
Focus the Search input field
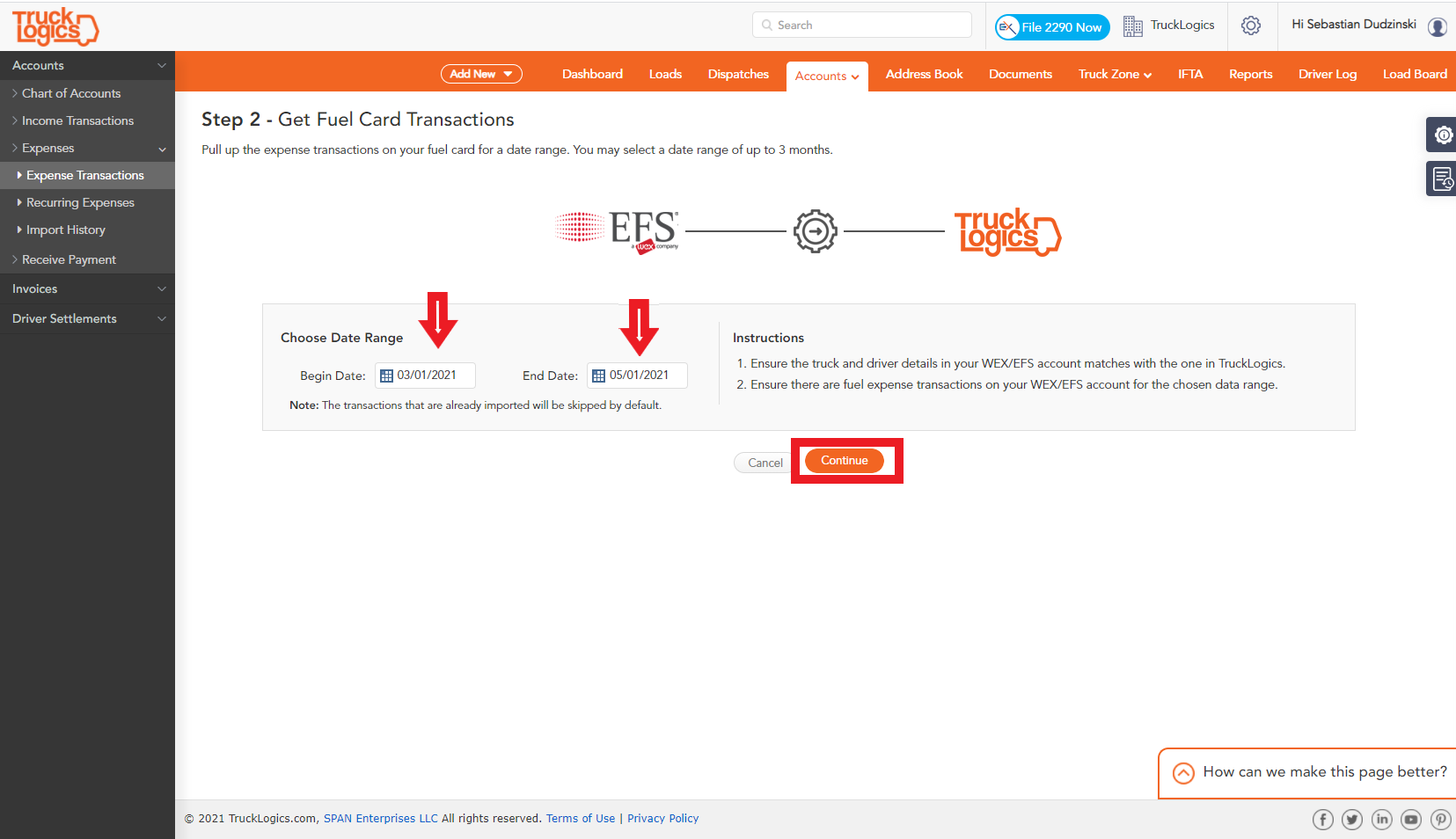point(862,25)
